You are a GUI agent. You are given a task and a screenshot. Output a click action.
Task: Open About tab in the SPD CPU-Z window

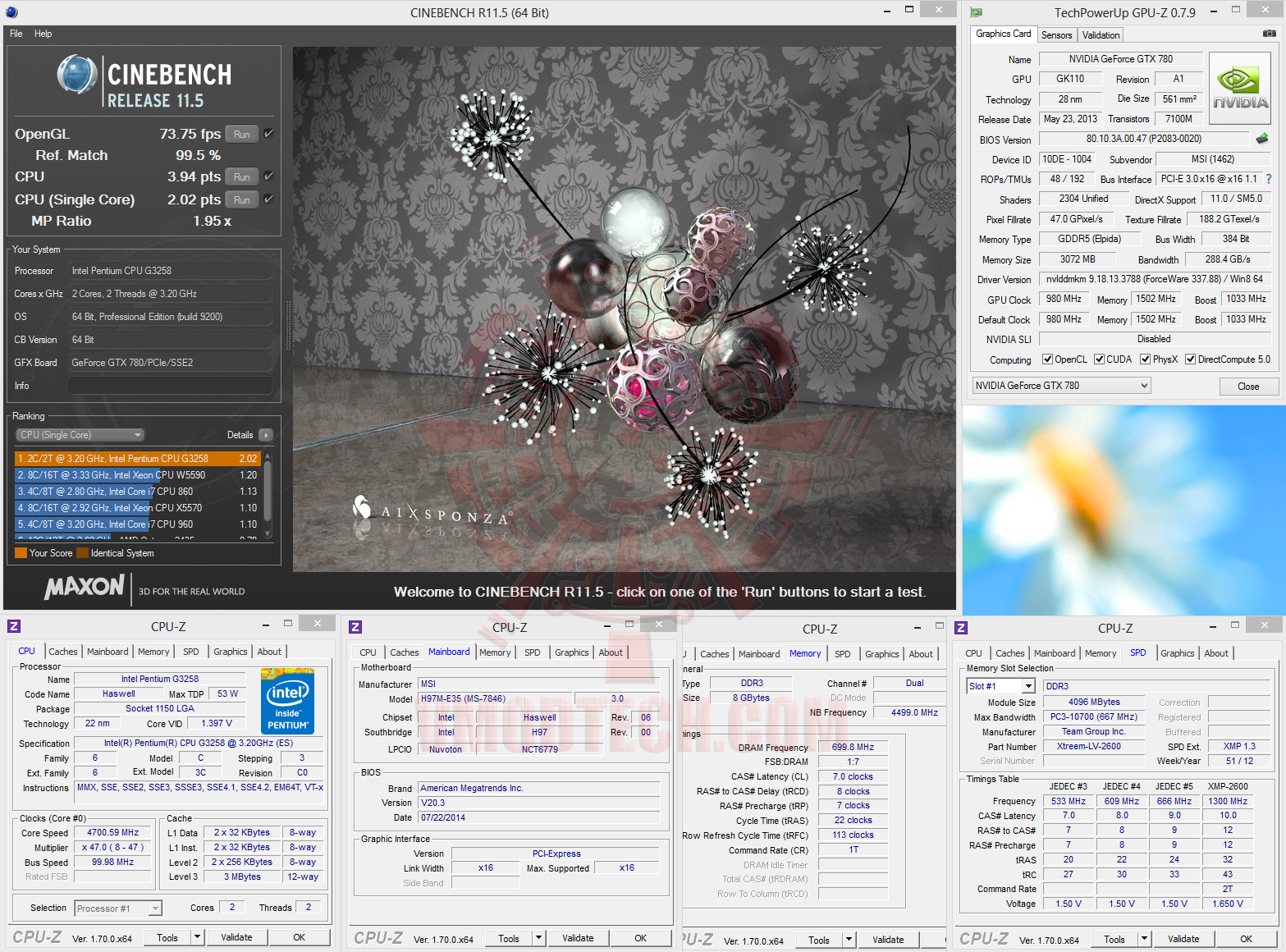coord(1216,653)
